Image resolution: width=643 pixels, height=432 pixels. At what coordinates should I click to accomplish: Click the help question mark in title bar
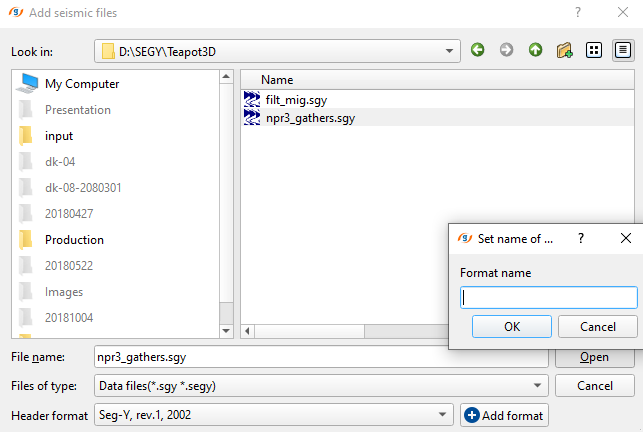coord(578,11)
